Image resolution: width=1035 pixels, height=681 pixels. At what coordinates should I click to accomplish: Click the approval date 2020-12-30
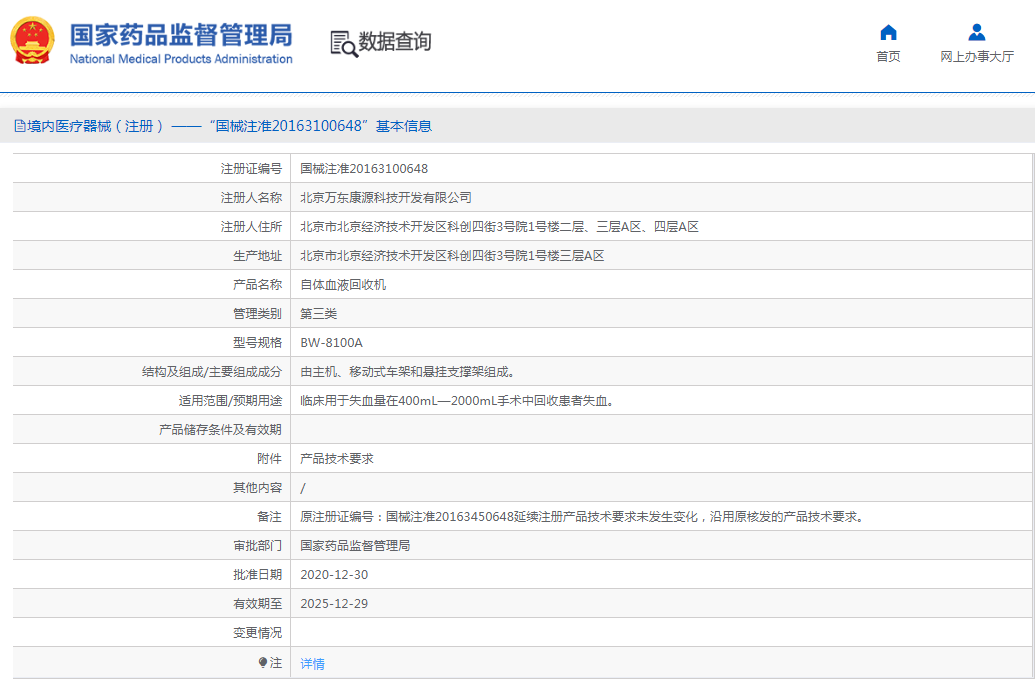(334, 575)
